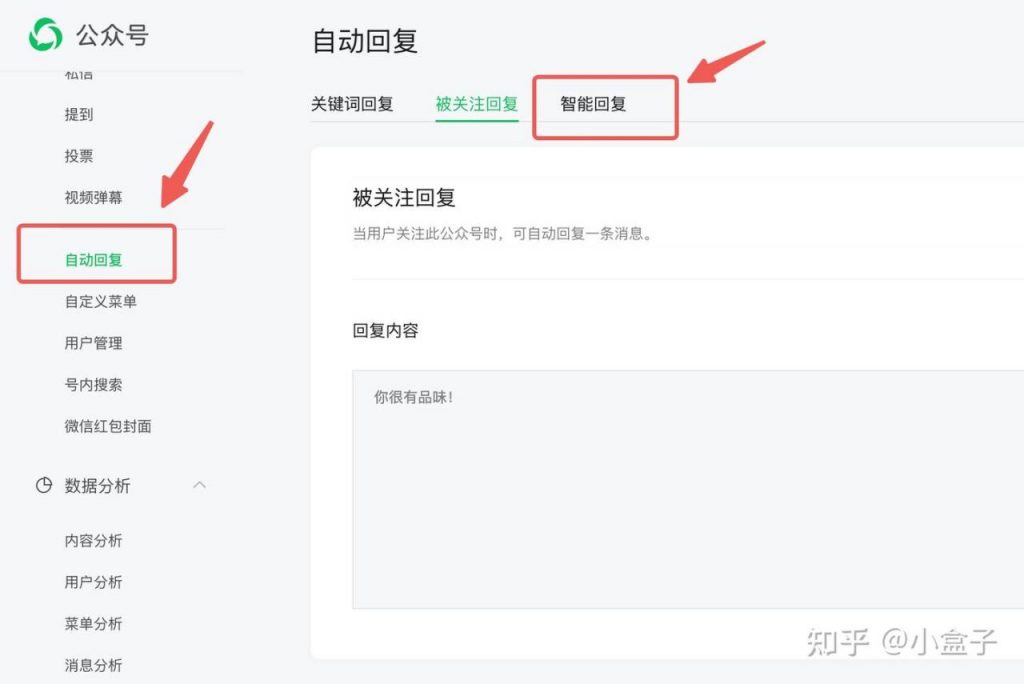Open 投票 in the sidebar
This screenshot has width=1024, height=684.
tap(78, 156)
